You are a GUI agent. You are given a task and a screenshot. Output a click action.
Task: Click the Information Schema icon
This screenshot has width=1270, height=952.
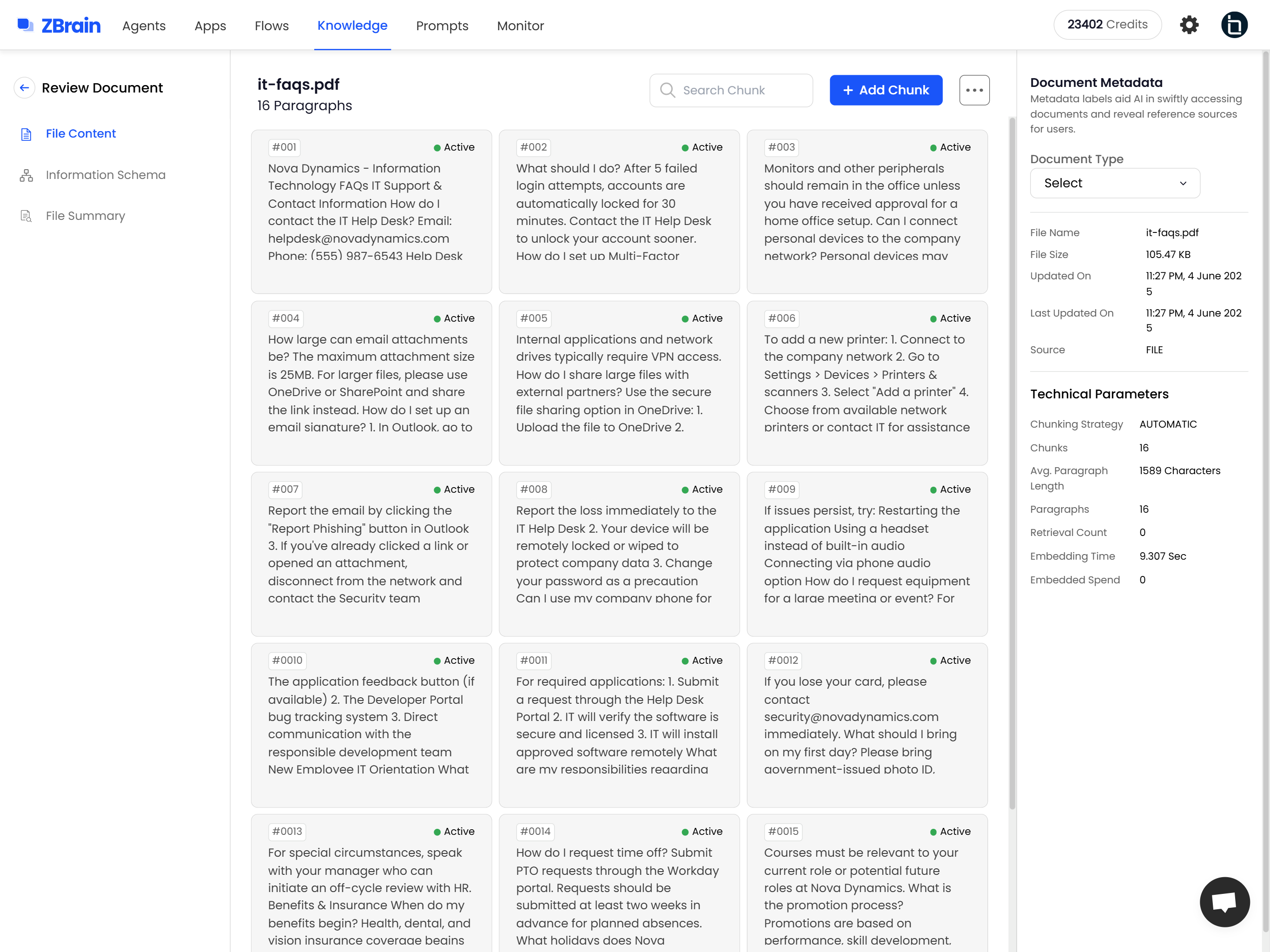click(x=26, y=175)
